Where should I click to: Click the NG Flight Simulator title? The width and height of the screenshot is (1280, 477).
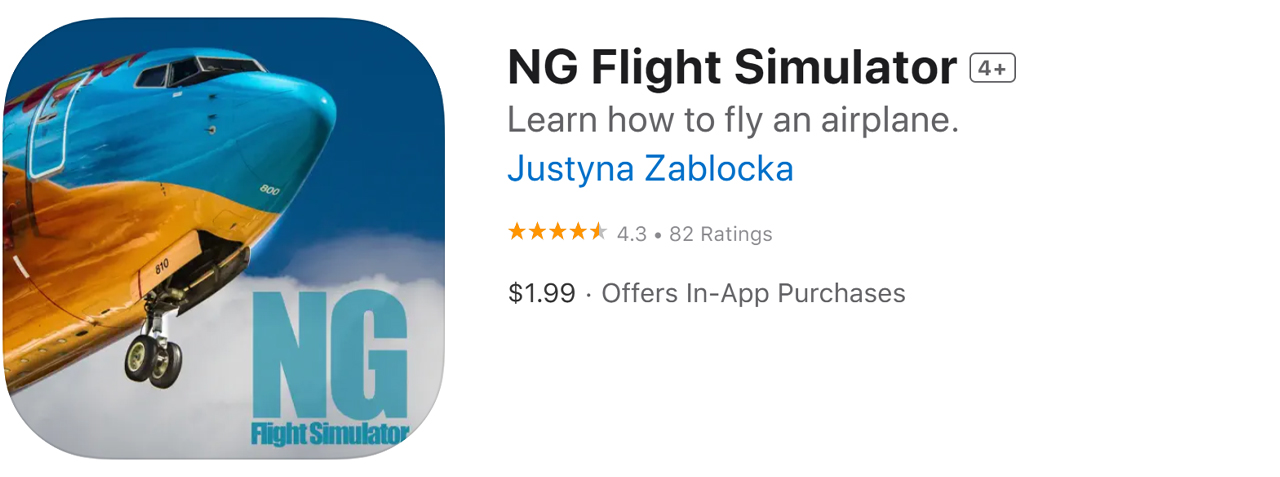click(732, 68)
